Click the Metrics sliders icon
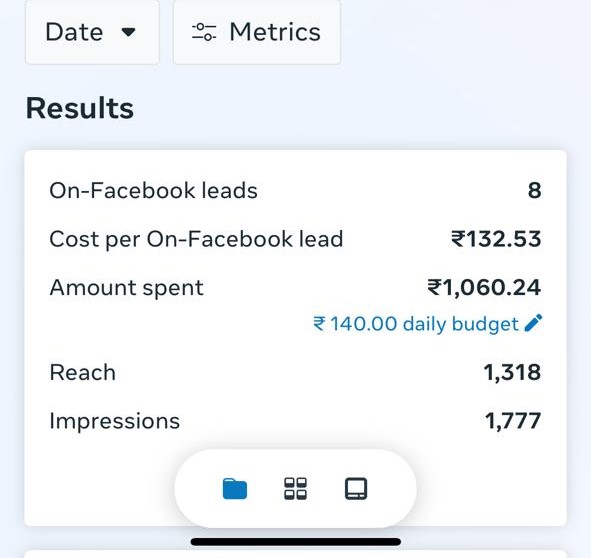This screenshot has width=591, height=558. tap(204, 32)
